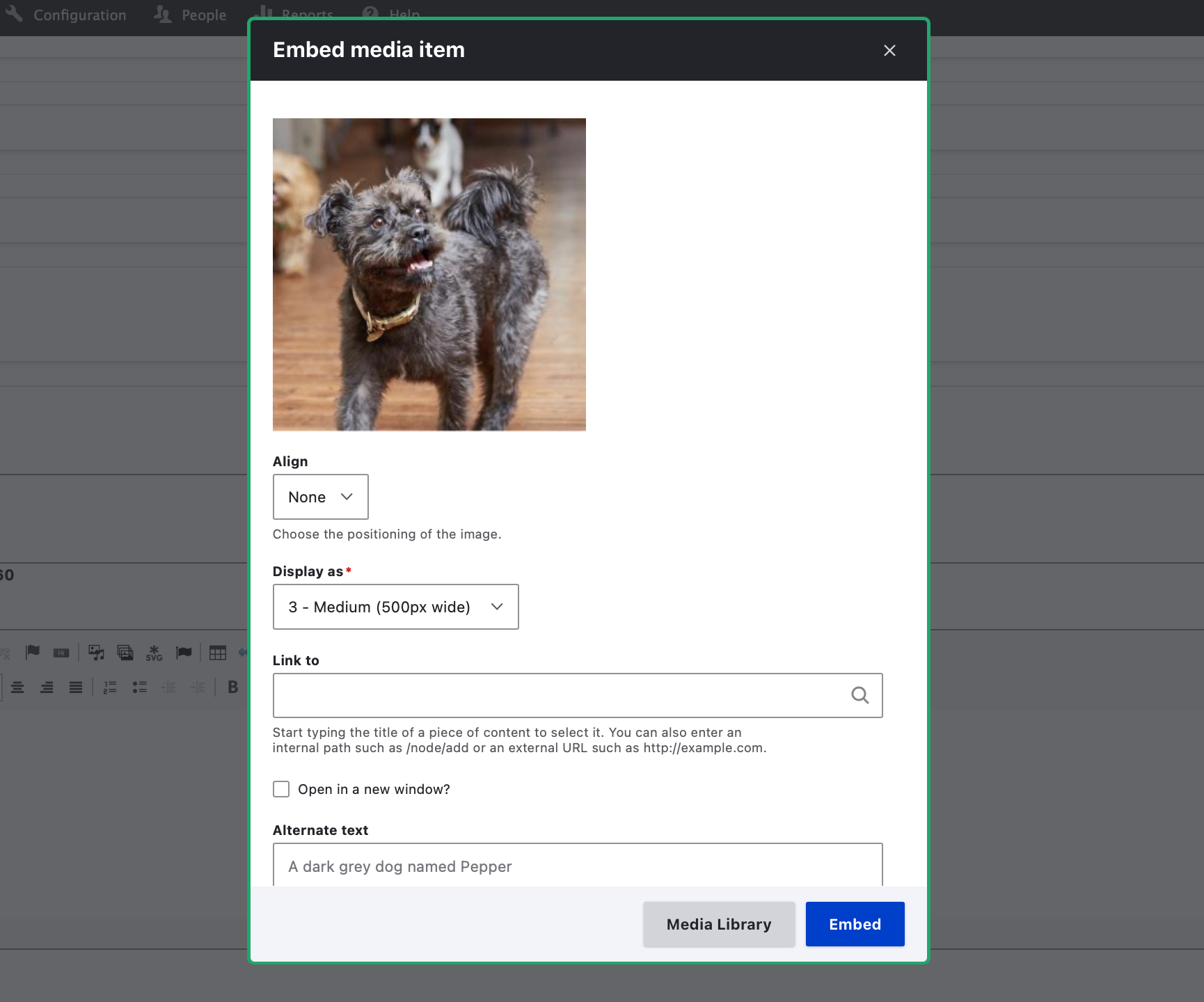The width and height of the screenshot is (1204, 1002).
Task: Click the Embed button
Action: [x=855, y=924]
